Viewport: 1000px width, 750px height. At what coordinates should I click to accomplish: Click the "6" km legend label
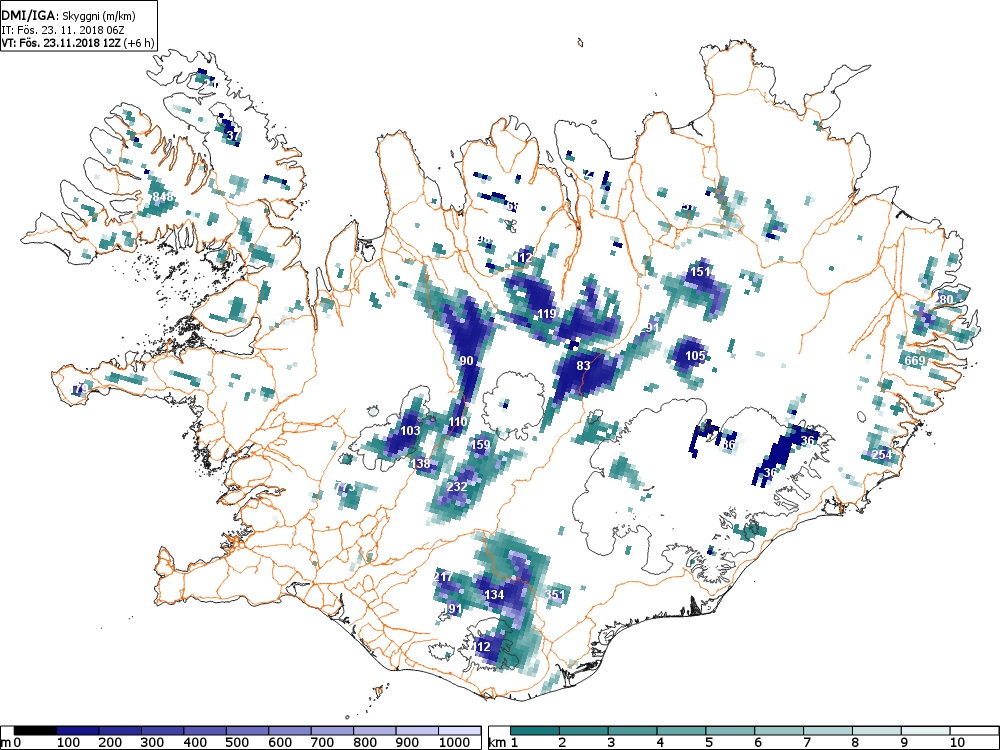pyautogui.click(x=758, y=743)
